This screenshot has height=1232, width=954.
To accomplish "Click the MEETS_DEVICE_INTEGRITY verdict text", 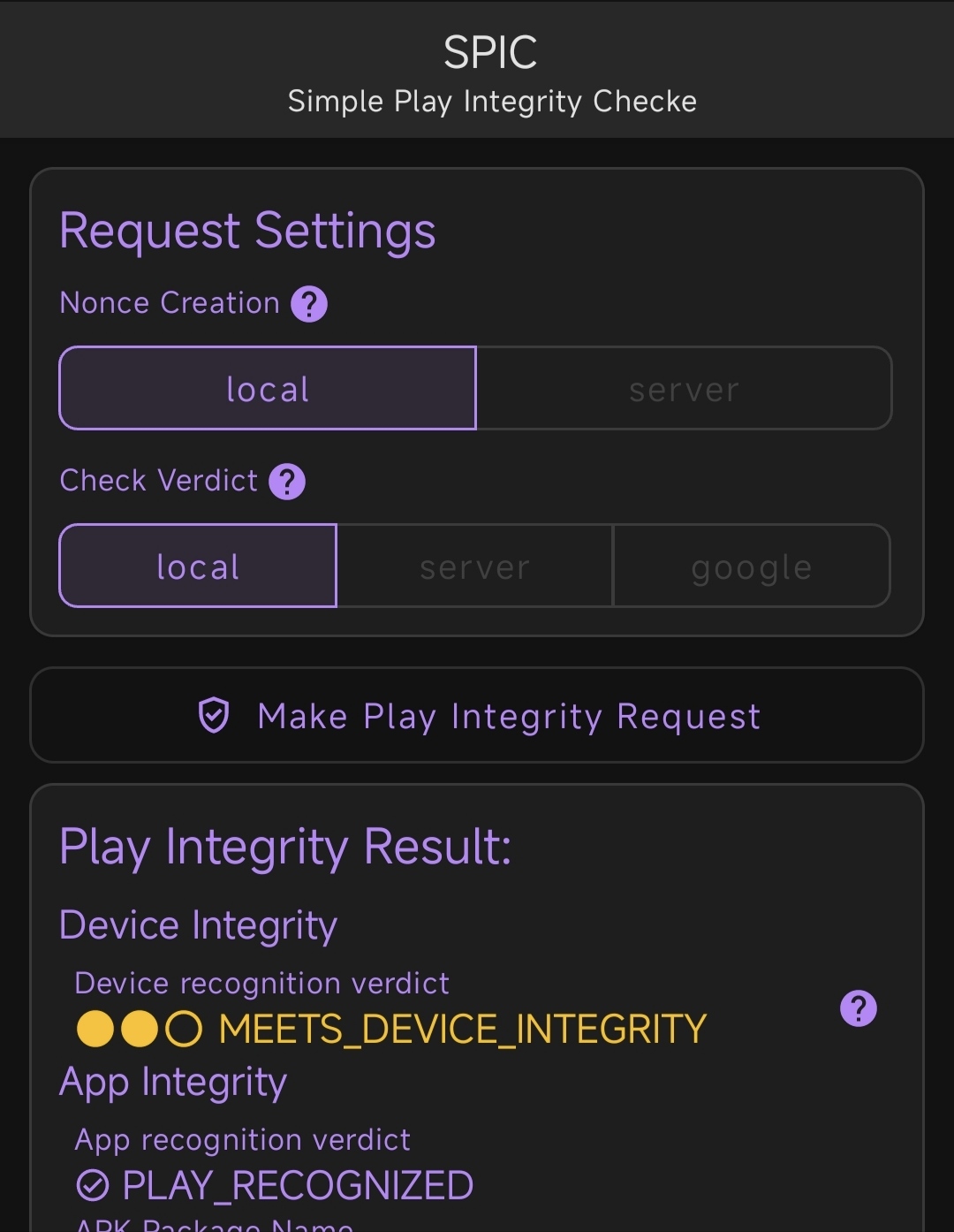I will (x=463, y=1029).
